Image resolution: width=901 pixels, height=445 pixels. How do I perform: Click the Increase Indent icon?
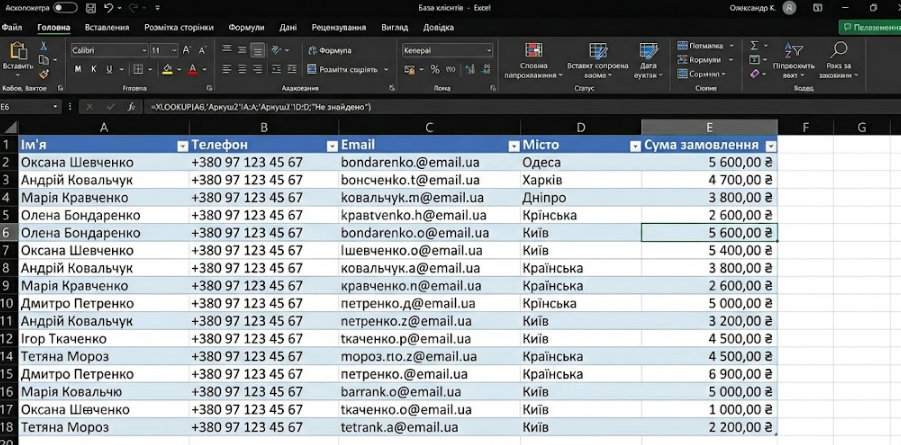click(292, 70)
